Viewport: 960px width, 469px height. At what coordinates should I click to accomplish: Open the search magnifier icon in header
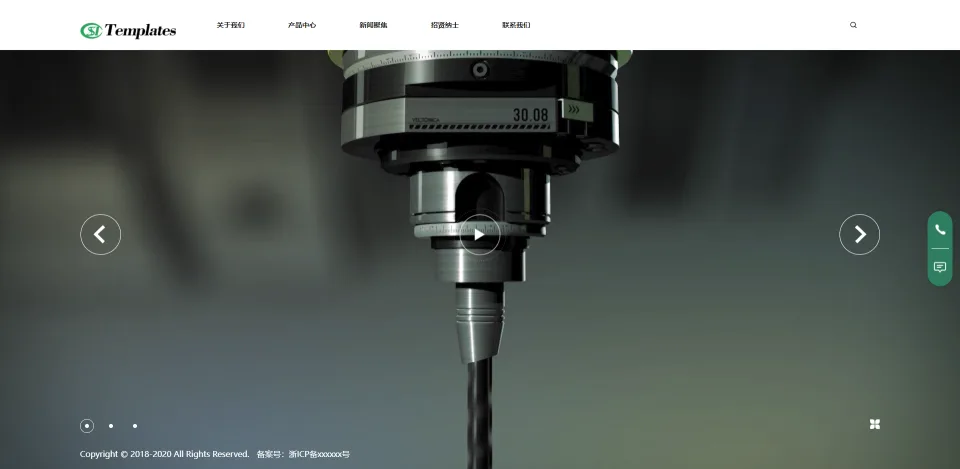(x=853, y=25)
